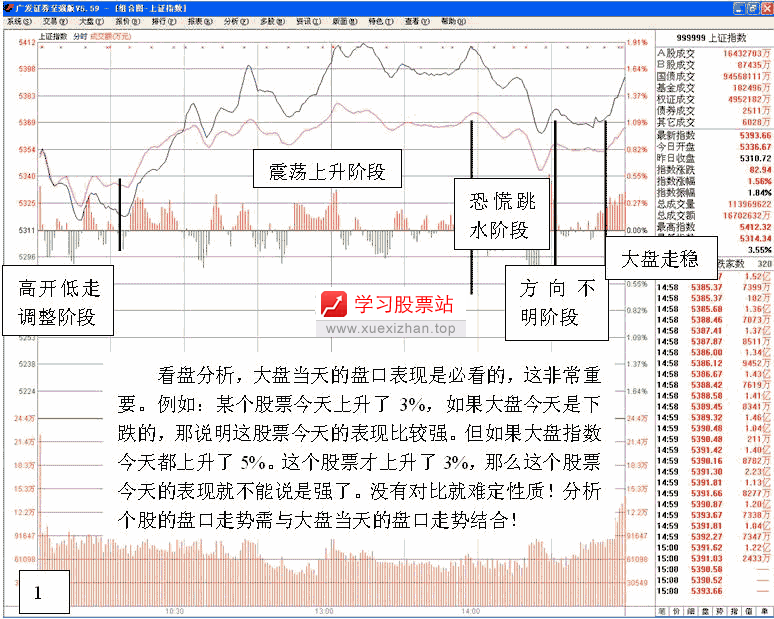
Task: Select the tick row with price 5390.52
Action: (713, 580)
